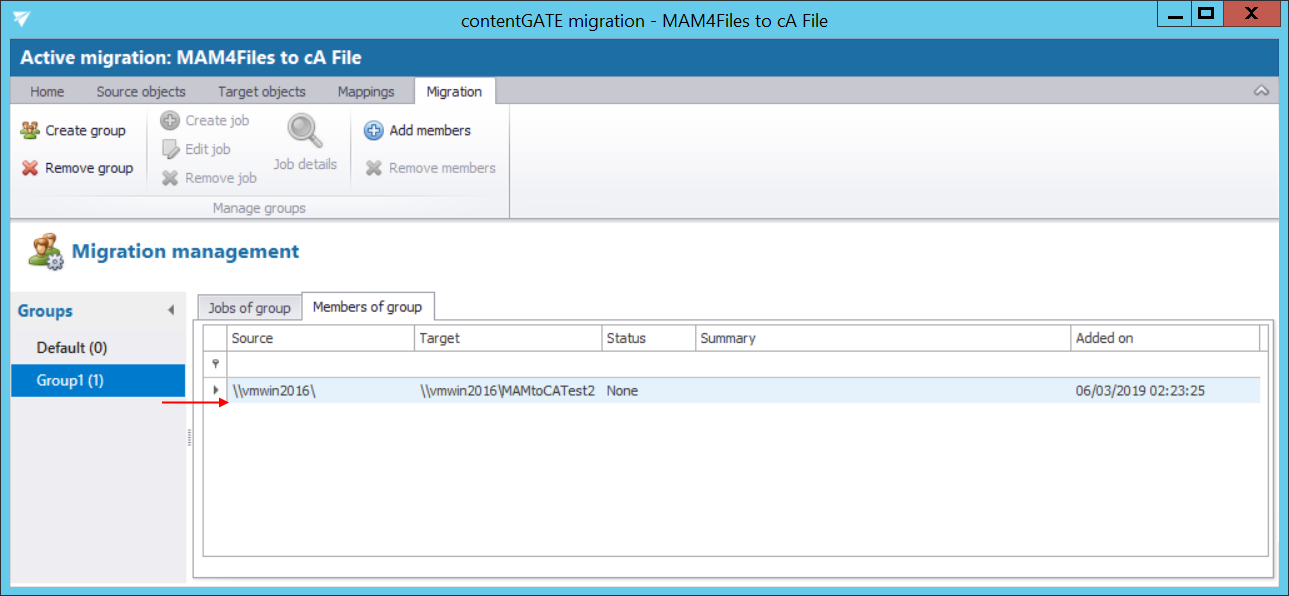
Task: Click the Add members plus icon
Action: pos(373,131)
